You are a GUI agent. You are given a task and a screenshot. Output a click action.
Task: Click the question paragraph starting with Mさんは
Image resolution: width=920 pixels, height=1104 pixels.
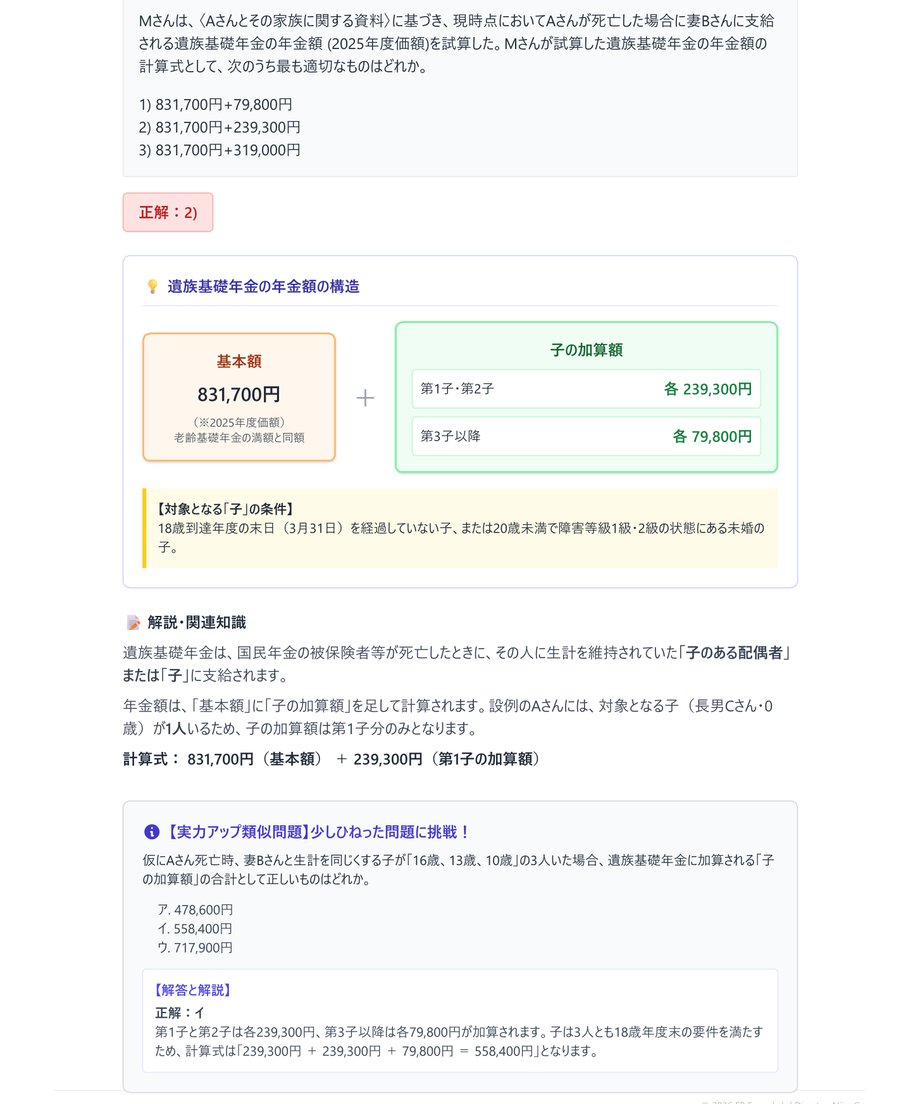click(x=456, y=44)
